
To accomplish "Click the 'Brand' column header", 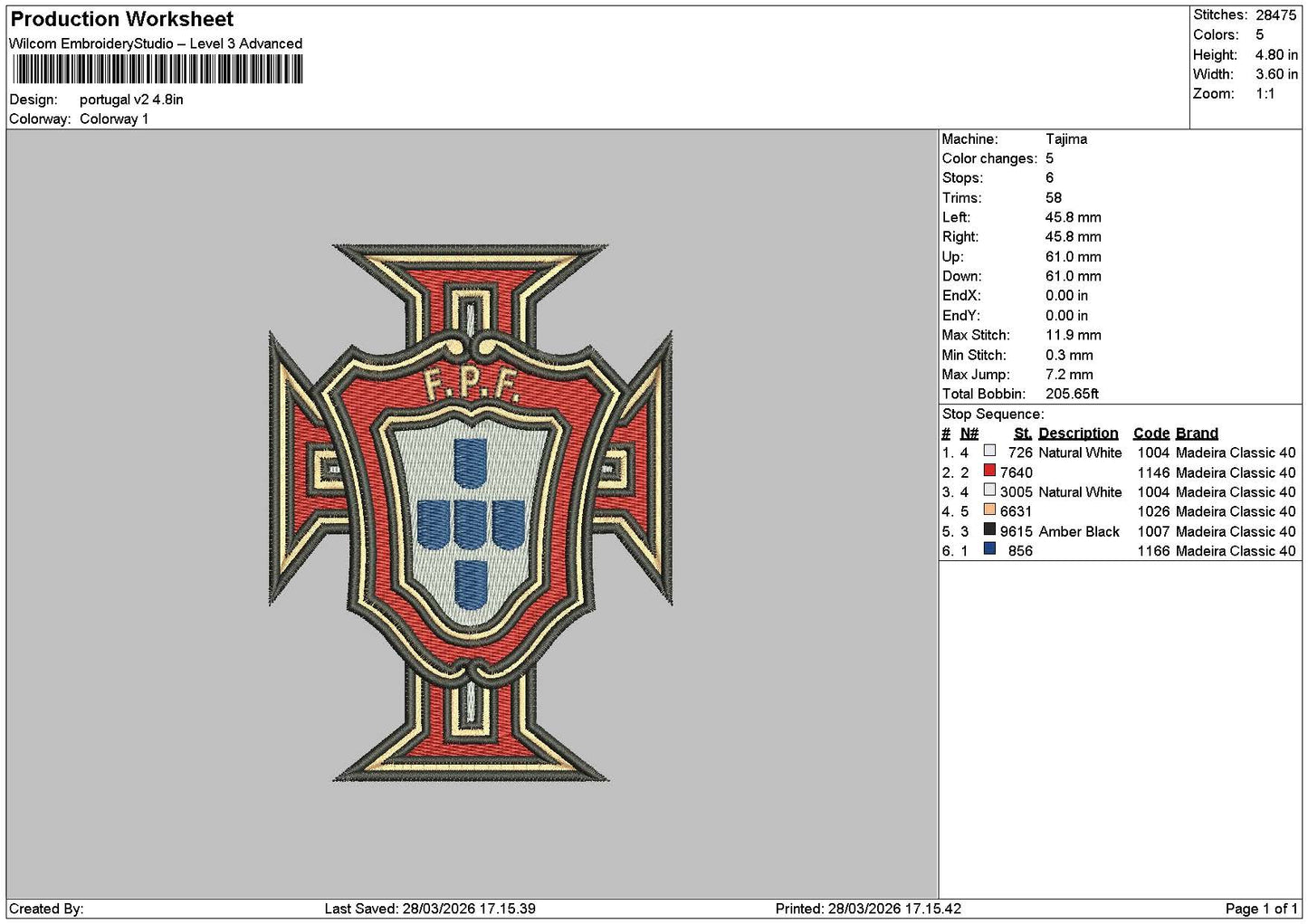I will (x=1197, y=433).
